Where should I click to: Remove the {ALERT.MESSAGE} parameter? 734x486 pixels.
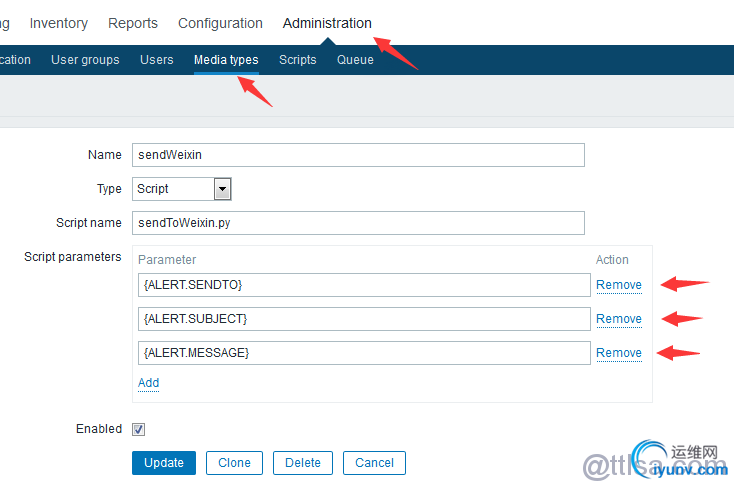click(x=619, y=353)
